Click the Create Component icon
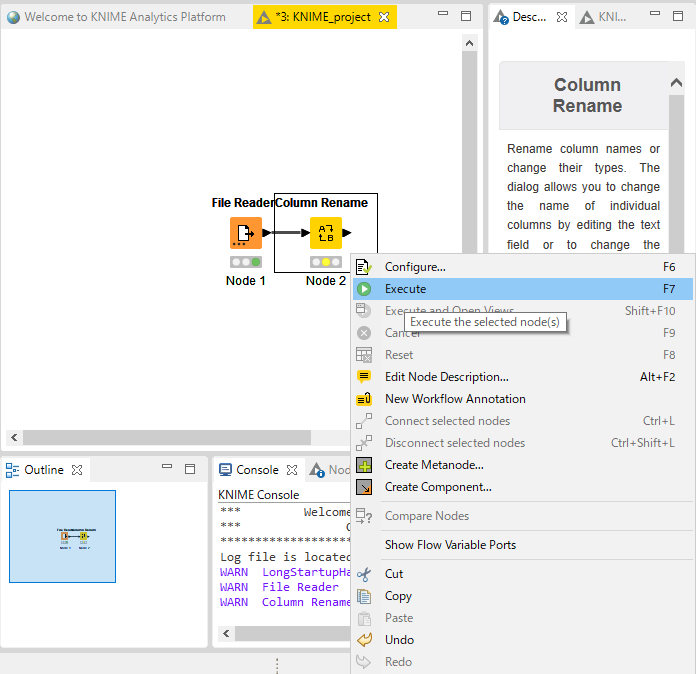The image size is (696, 674). click(364, 487)
